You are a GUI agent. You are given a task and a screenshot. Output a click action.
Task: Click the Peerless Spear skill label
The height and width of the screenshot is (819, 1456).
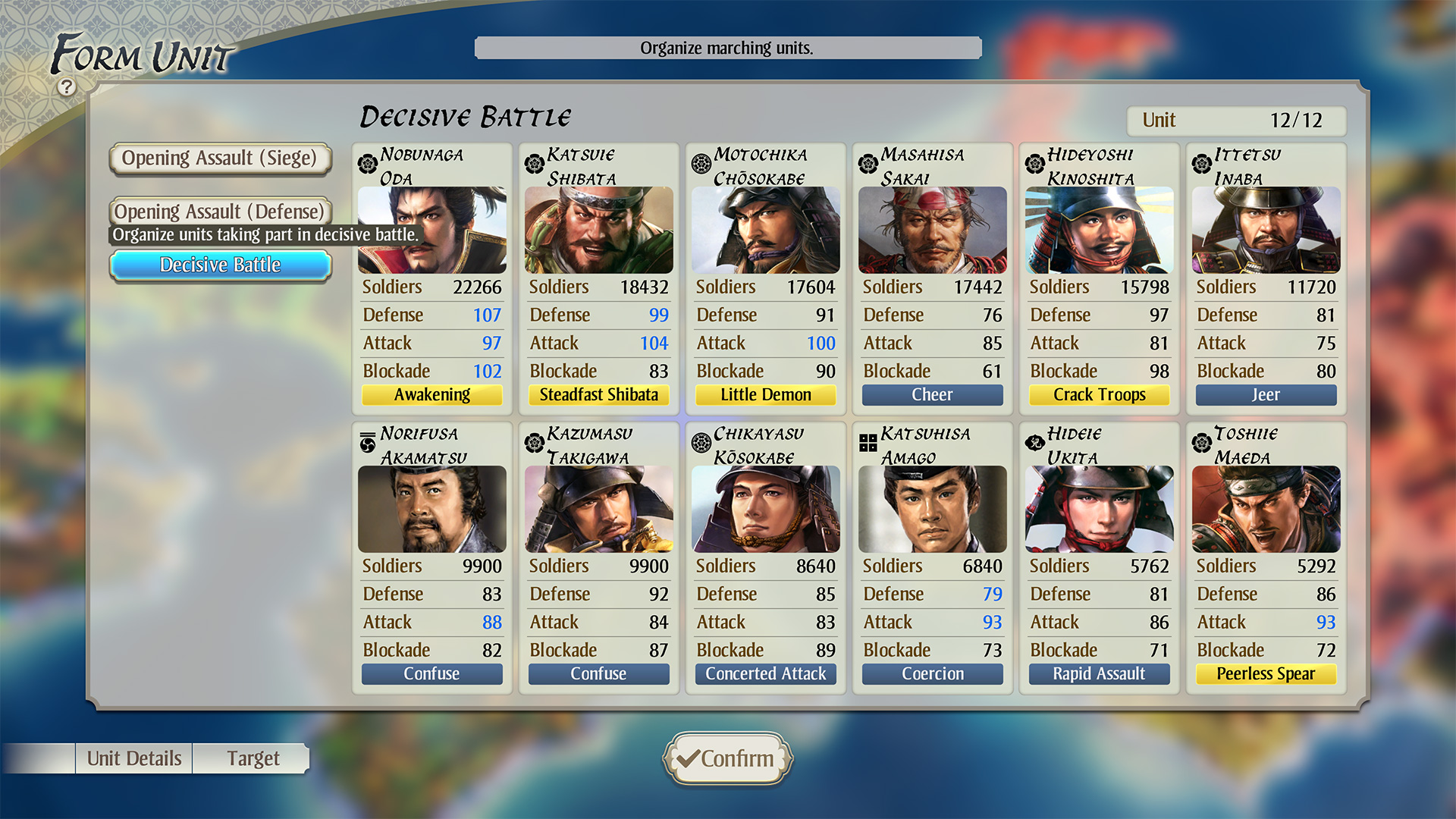pos(1266,674)
